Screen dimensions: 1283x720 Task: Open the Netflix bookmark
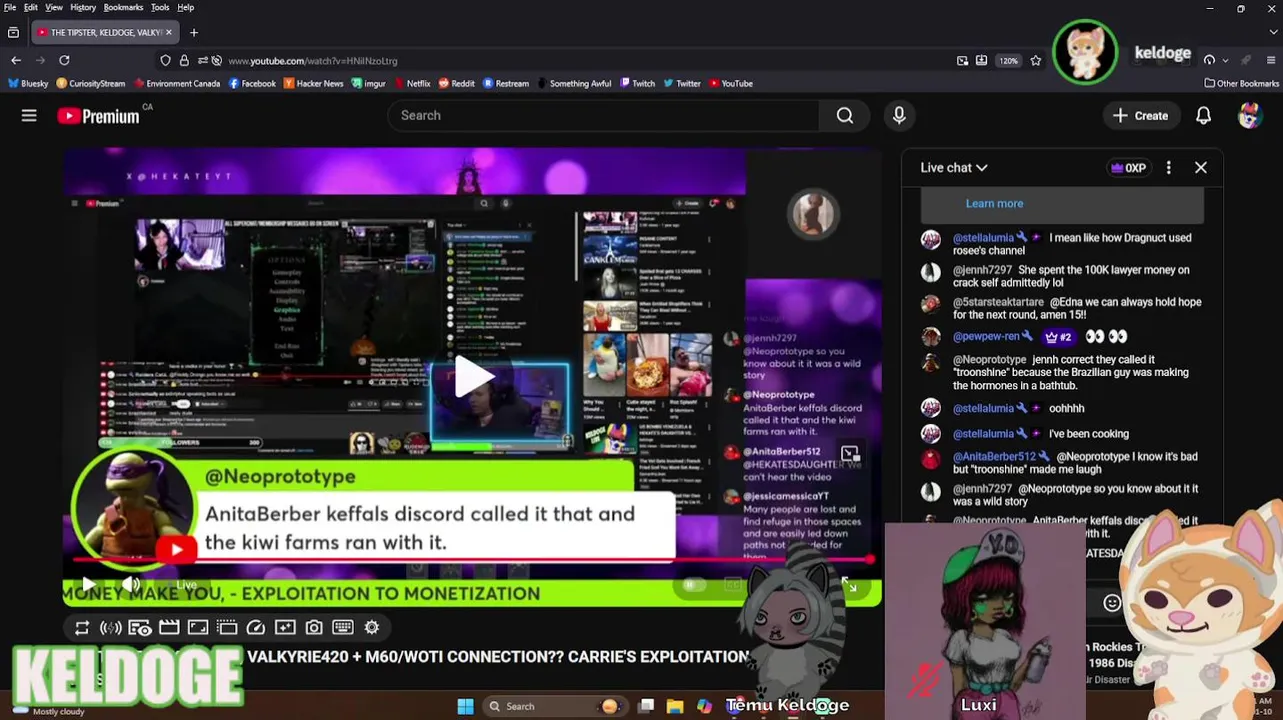tap(412, 84)
